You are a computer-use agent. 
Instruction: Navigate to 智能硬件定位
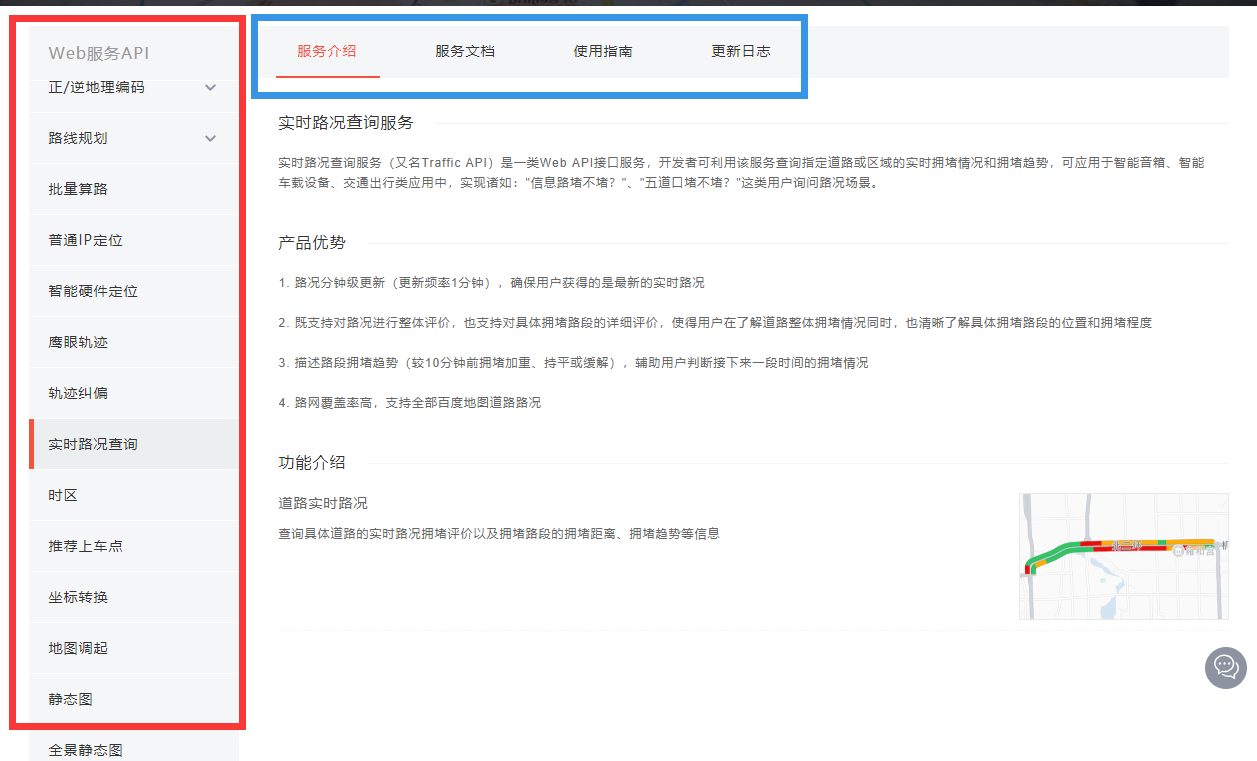(x=91, y=291)
